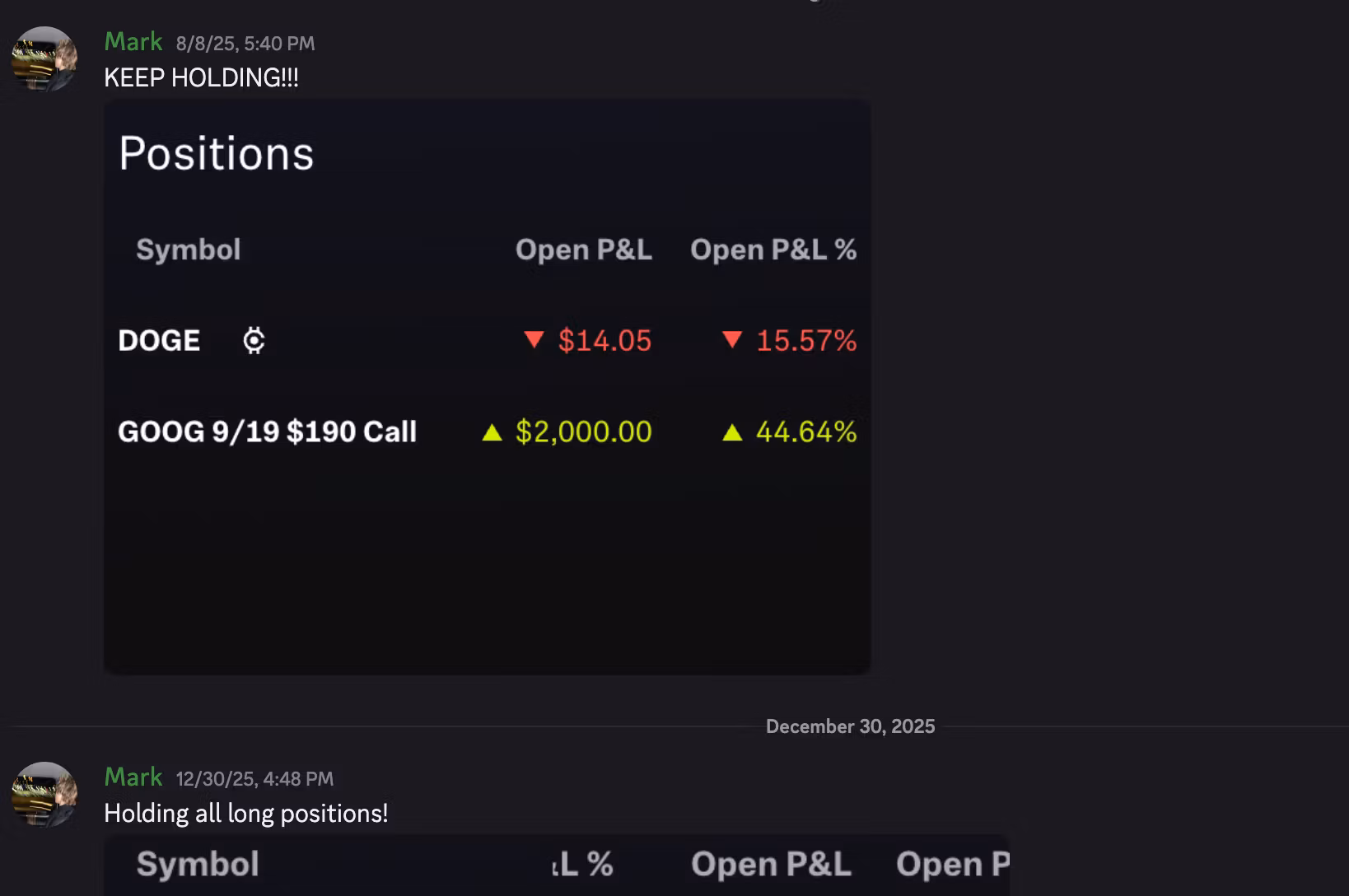Click the red down arrow beside $14.05
1349x896 pixels.
pyautogui.click(x=534, y=339)
